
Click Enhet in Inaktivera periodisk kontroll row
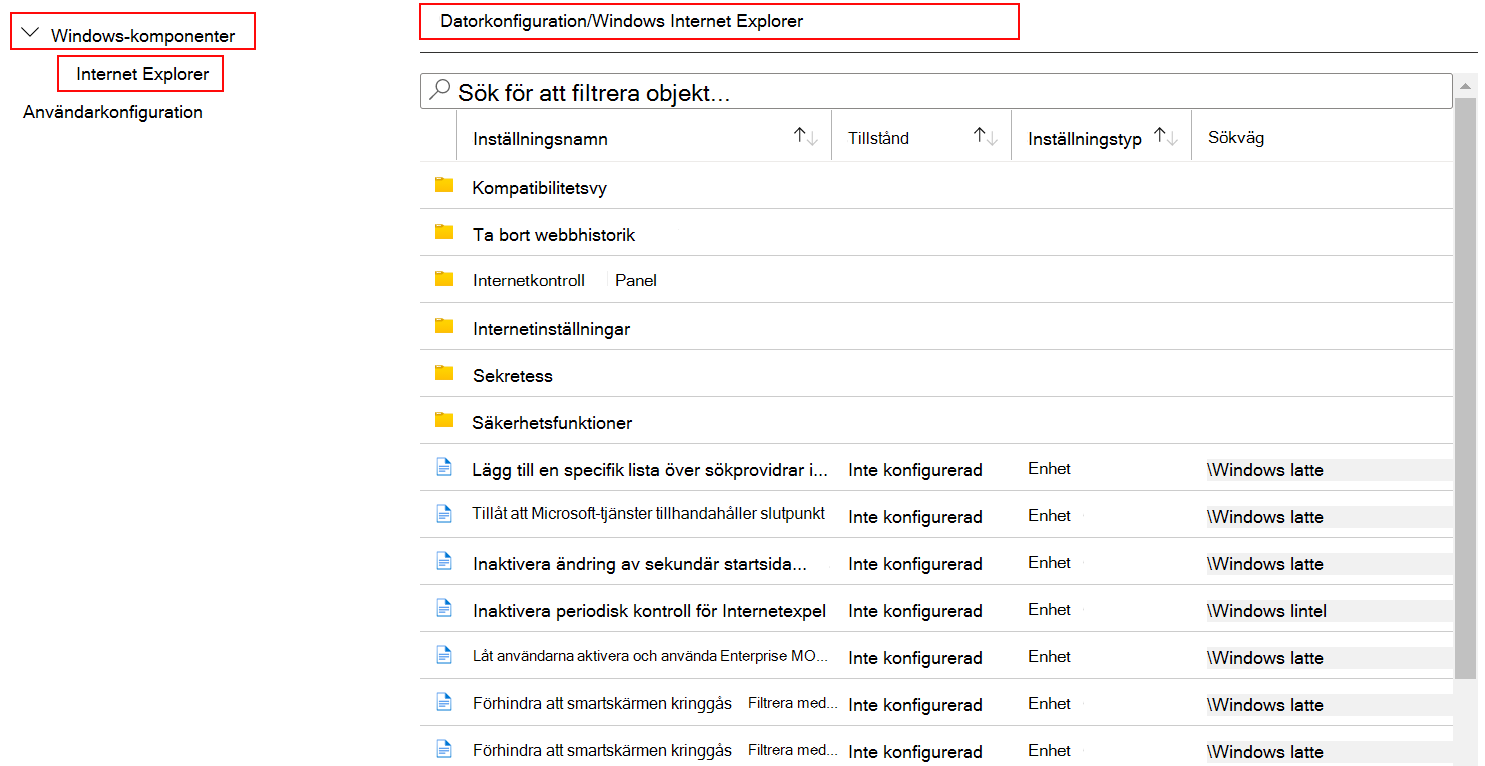pos(1049,609)
